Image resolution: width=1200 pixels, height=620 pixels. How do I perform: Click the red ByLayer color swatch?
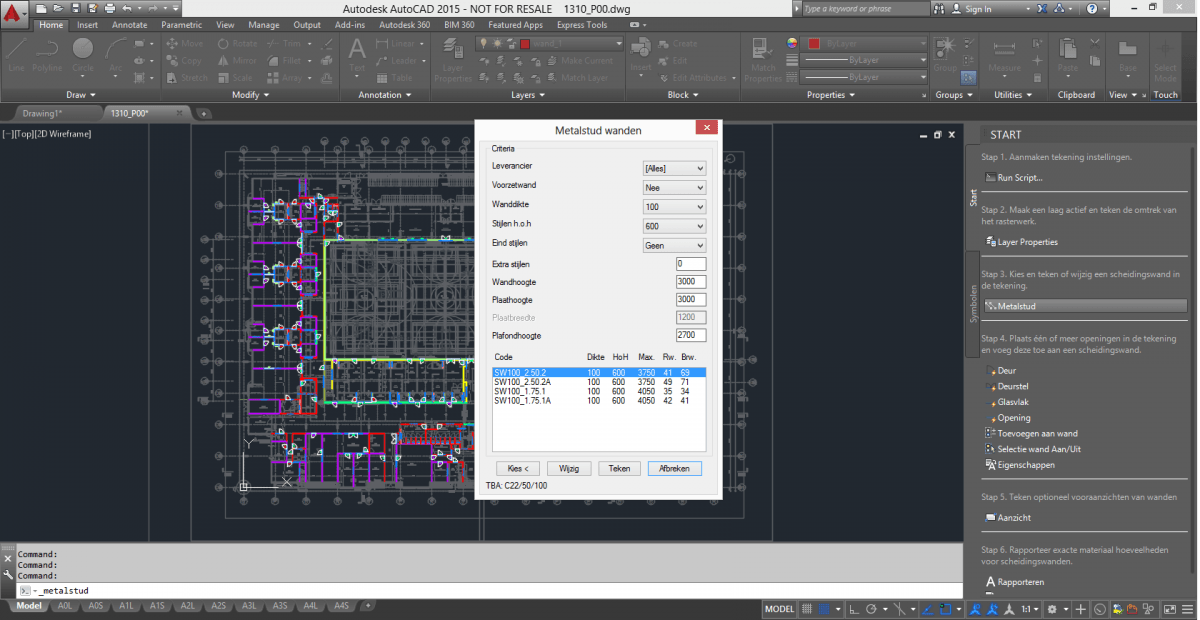pos(814,44)
